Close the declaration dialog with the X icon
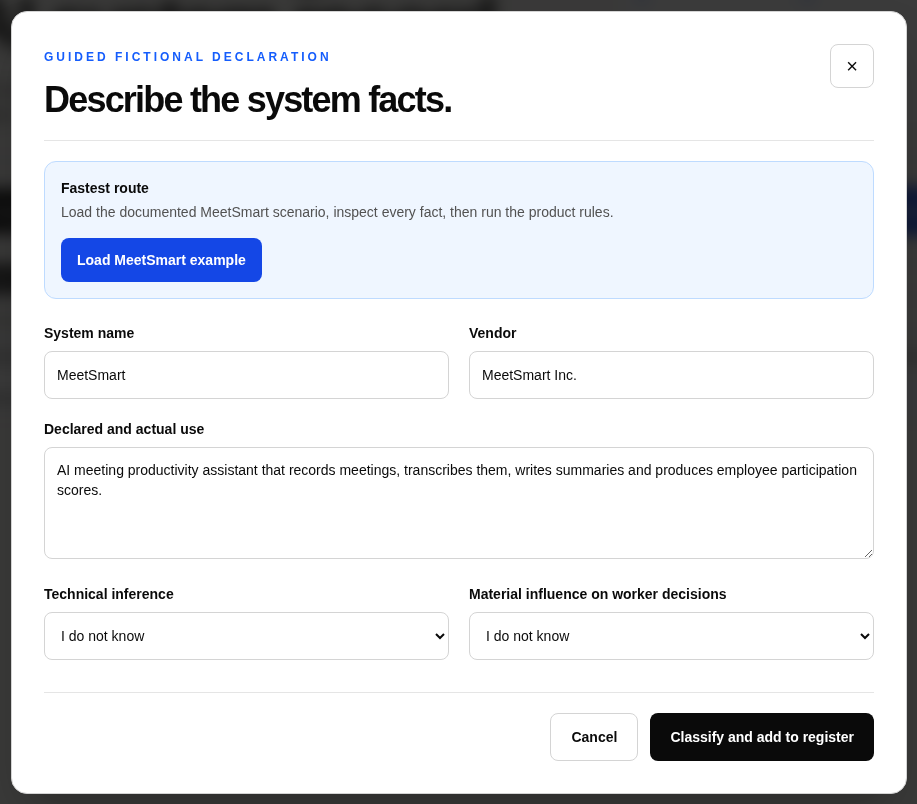 (852, 66)
